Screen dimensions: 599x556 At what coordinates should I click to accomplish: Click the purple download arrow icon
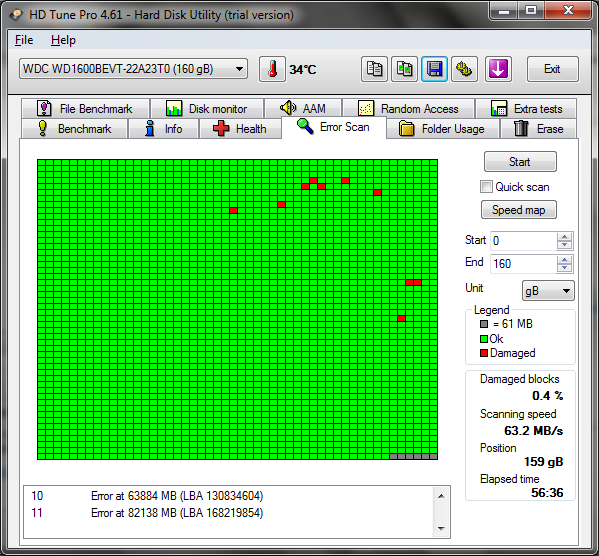pos(498,69)
